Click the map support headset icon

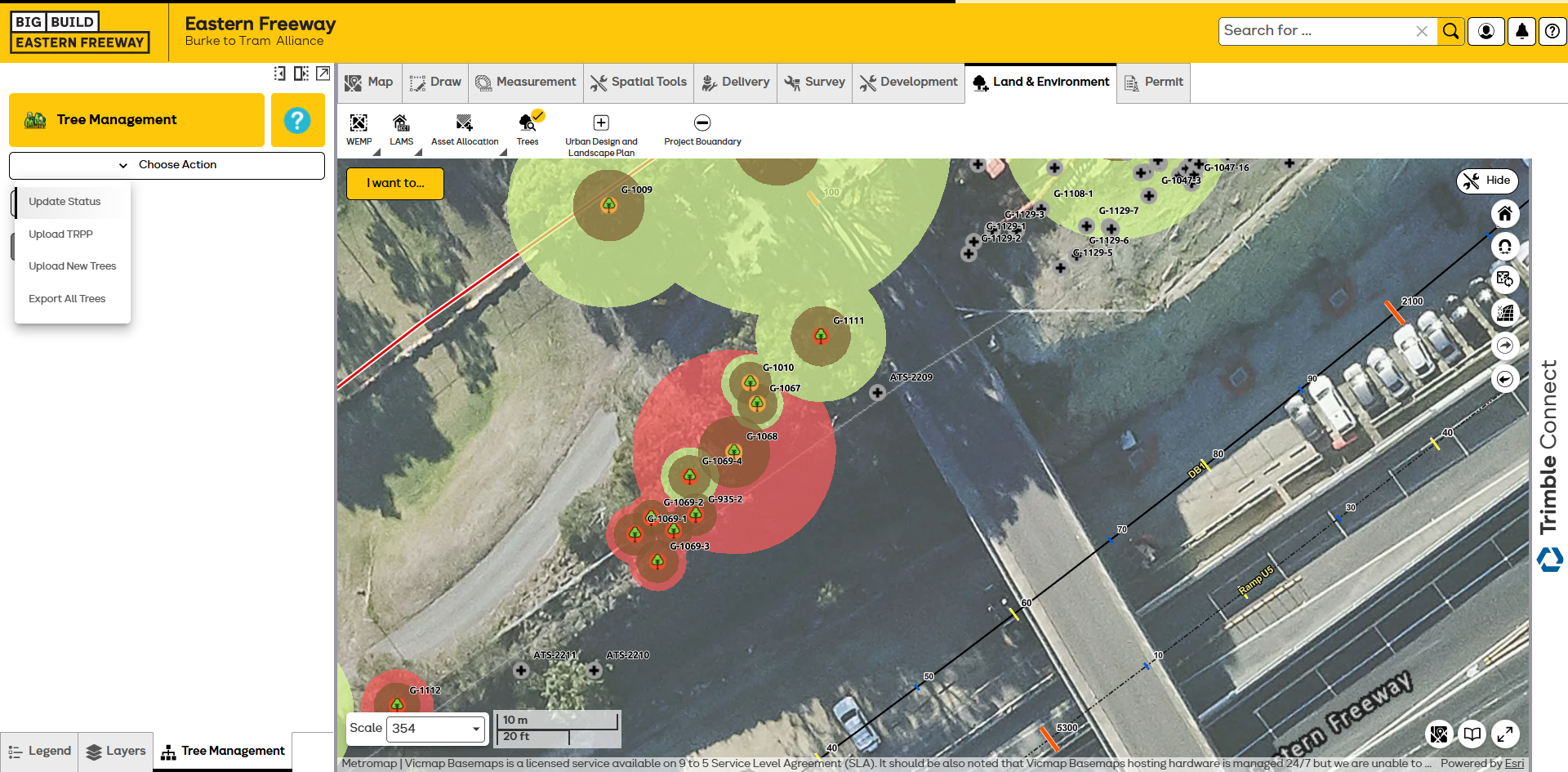(1505, 247)
